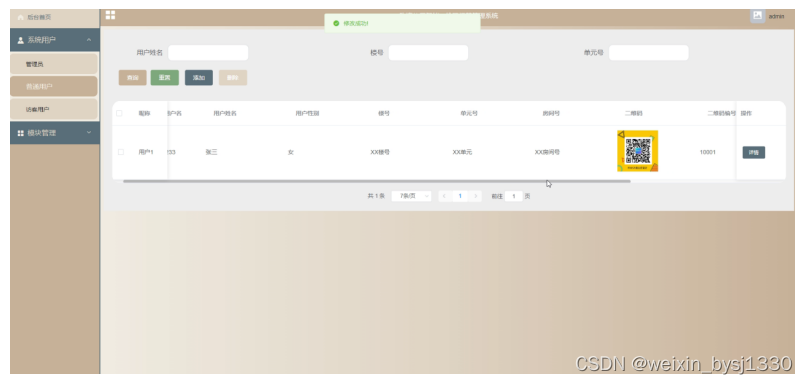Click page number 1 in pagination
808x384 pixels.
click(x=460, y=196)
